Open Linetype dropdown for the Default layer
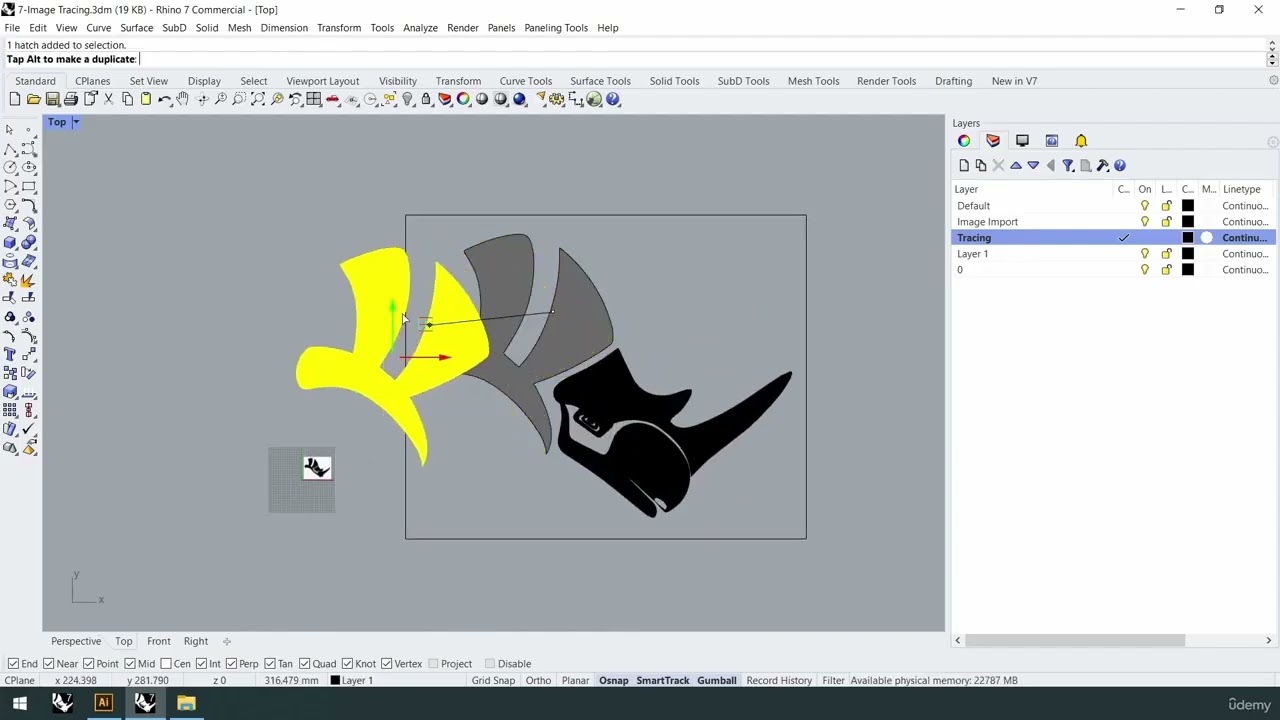Image resolution: width=1280 pixels, height=720 pixels. coord(1245,206)
